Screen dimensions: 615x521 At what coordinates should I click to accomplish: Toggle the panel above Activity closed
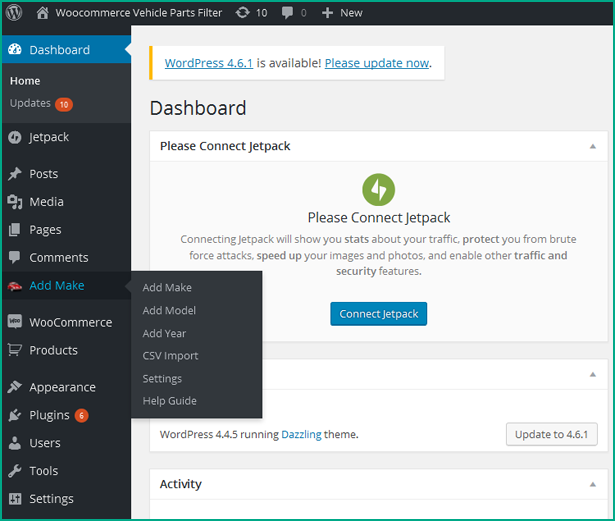593,375
